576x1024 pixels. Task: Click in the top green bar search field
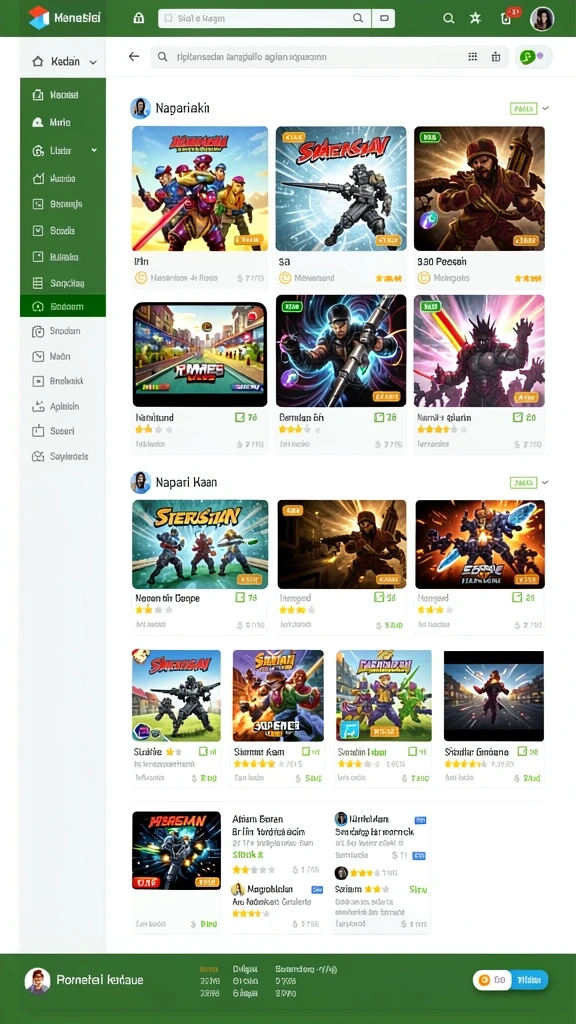(264, 18)
